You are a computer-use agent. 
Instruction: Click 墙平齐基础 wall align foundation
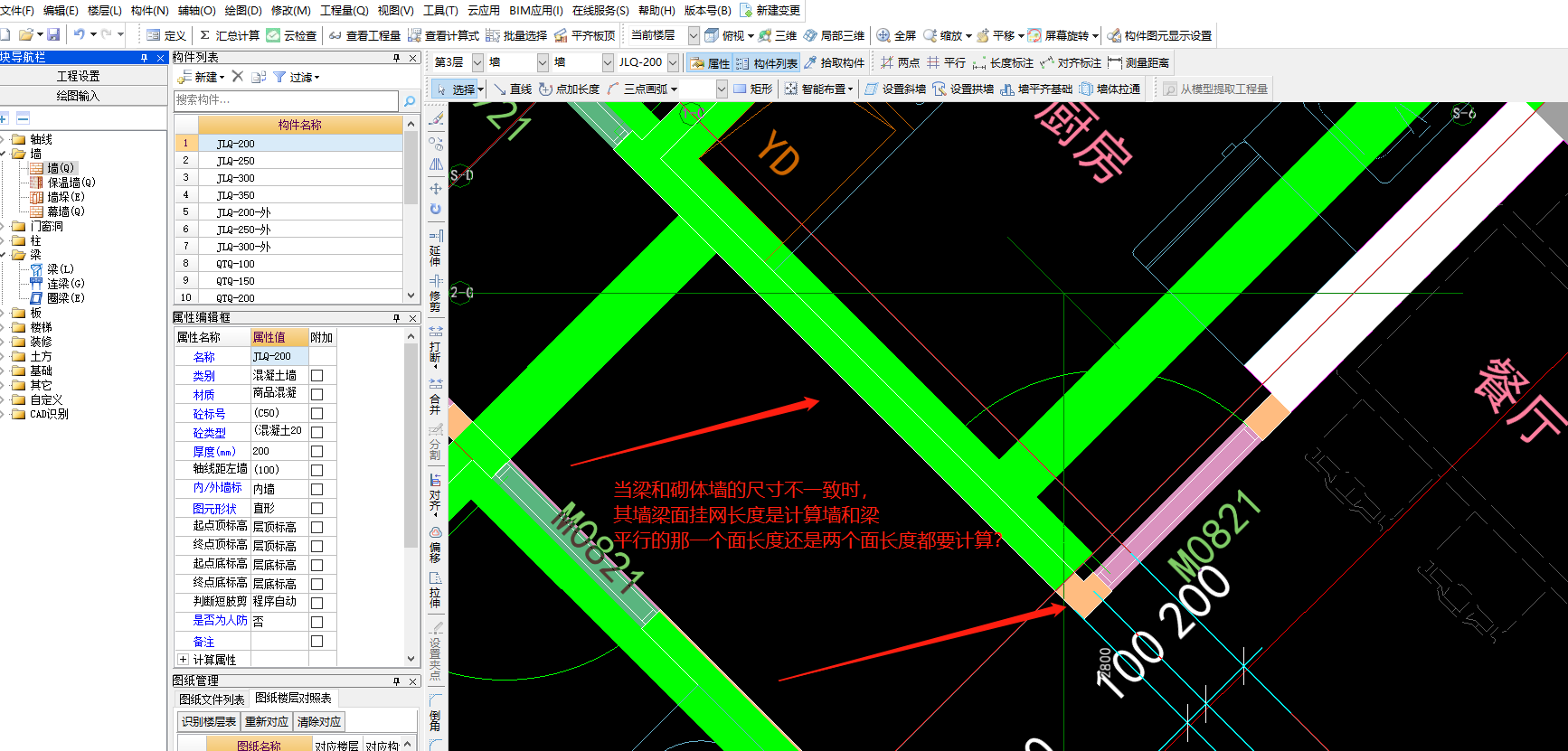1036,89
